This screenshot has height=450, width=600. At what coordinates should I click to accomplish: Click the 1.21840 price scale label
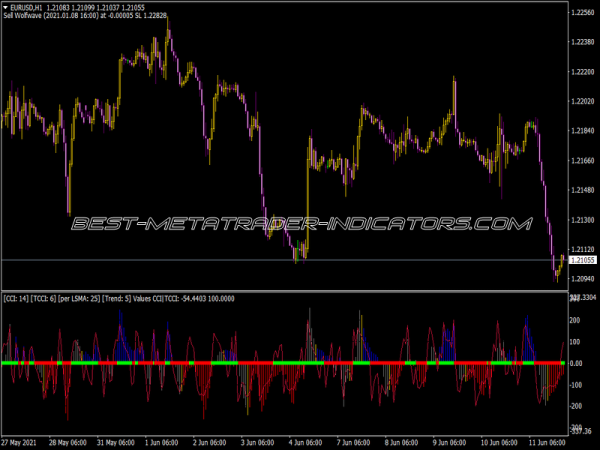tap(583, 131)
